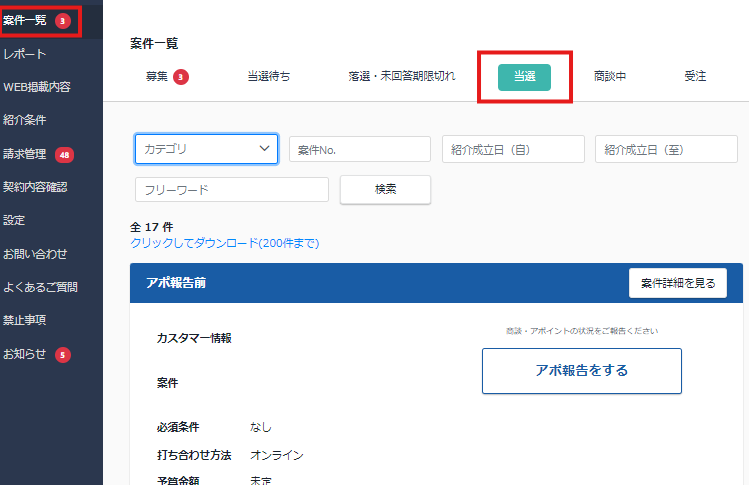749x485 pixels.
Task: Click the 検索 button
Action: (x=385, y=190)
